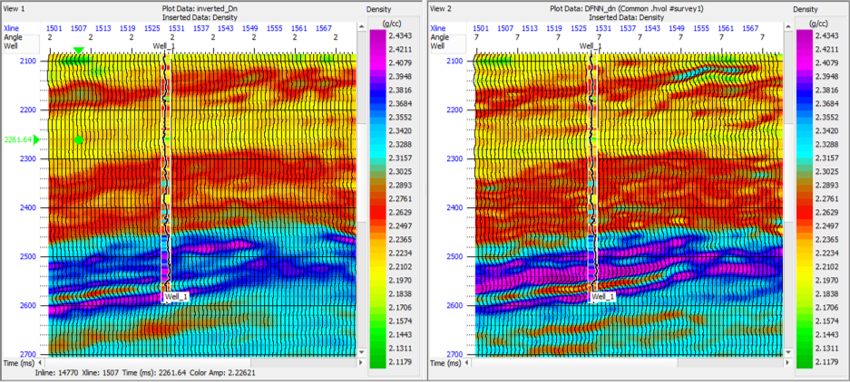The width and height of the screenshot is (850, 382).
Task: Click xline 1567 header label in View 2
Action: point(750,28)
